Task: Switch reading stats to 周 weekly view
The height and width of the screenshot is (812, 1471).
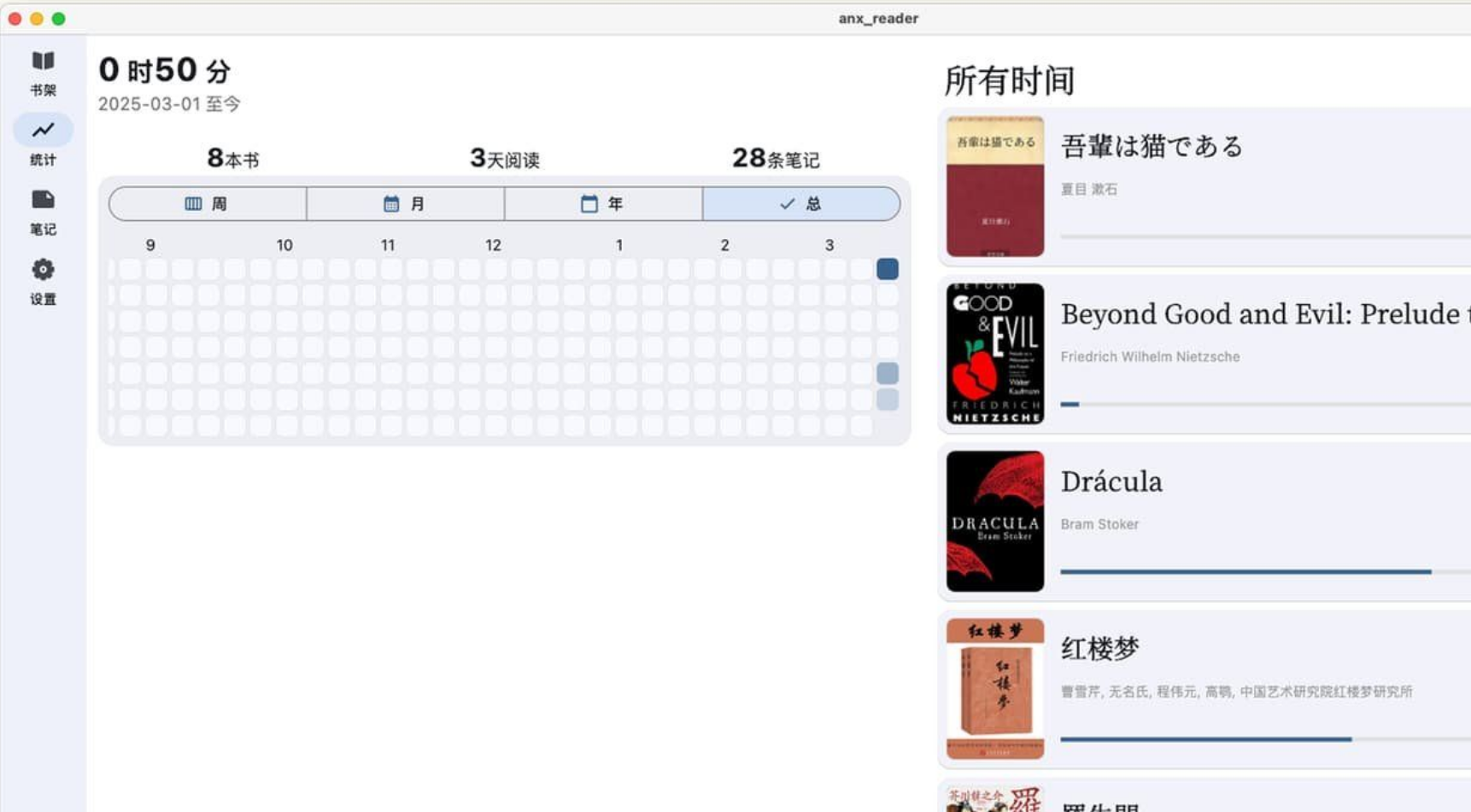Action: click(206, 203)
